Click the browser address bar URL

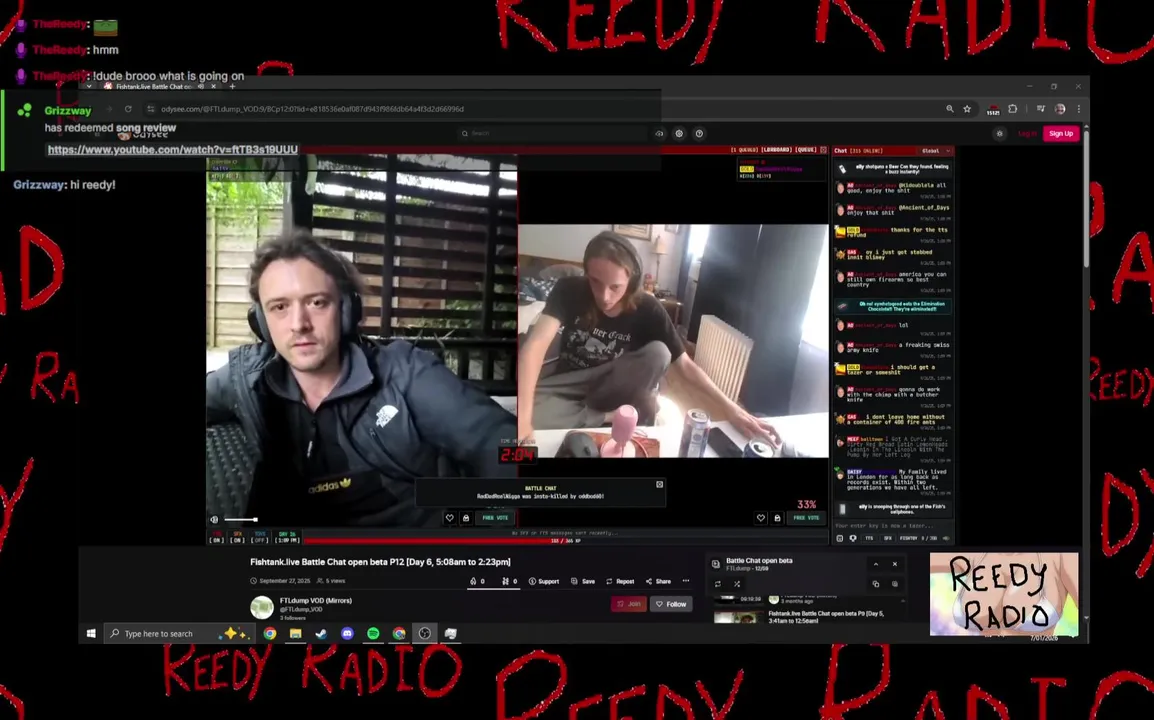(312, 109)
